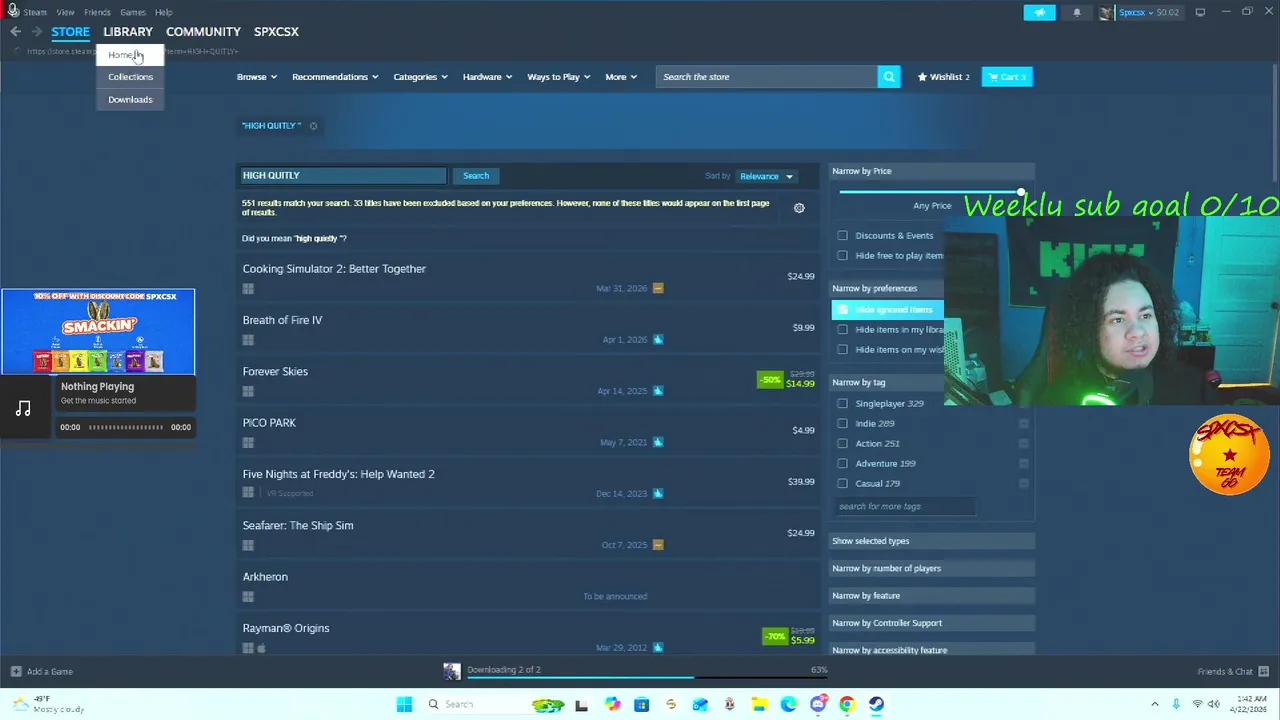Tick the Action tag checkbox

(842, 444)
